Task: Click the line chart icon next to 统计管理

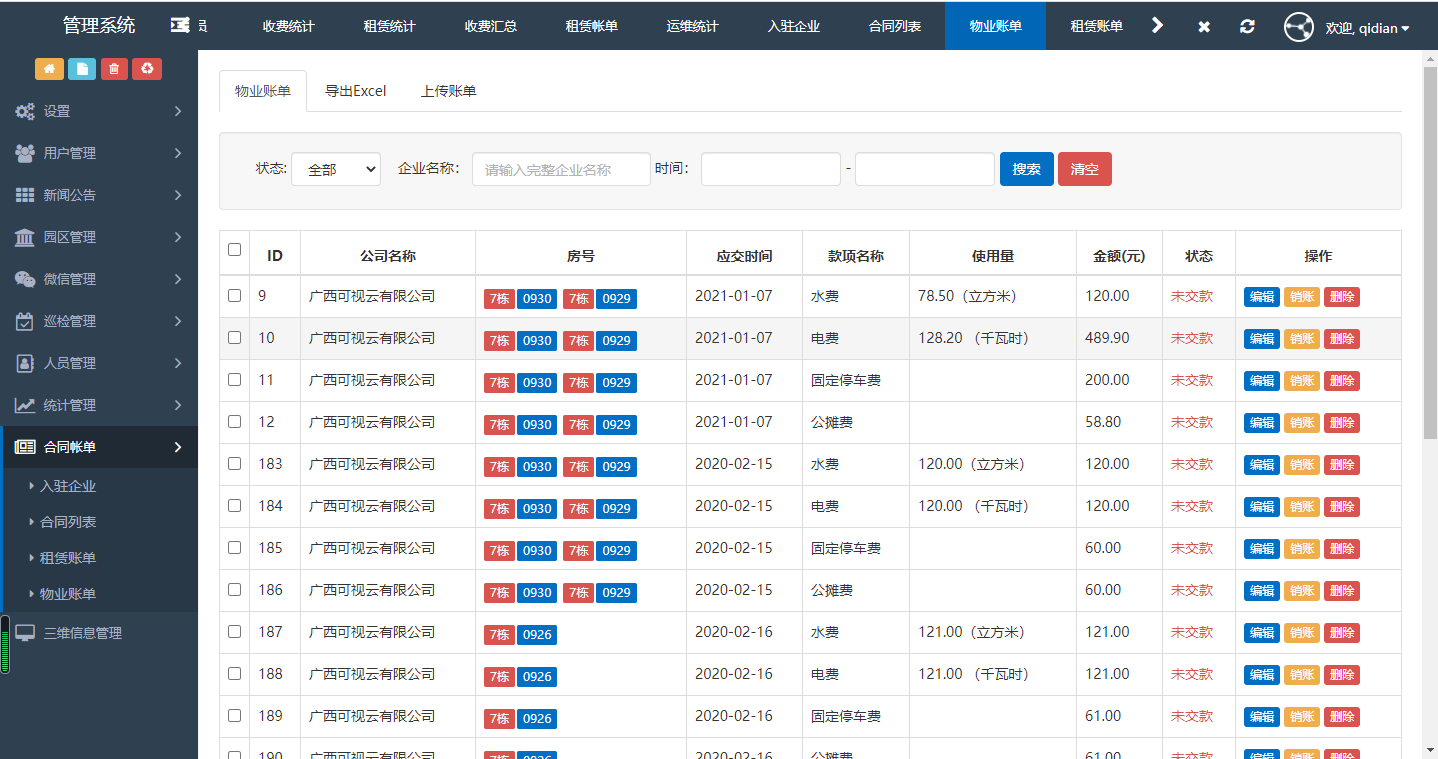Action: 25,405
